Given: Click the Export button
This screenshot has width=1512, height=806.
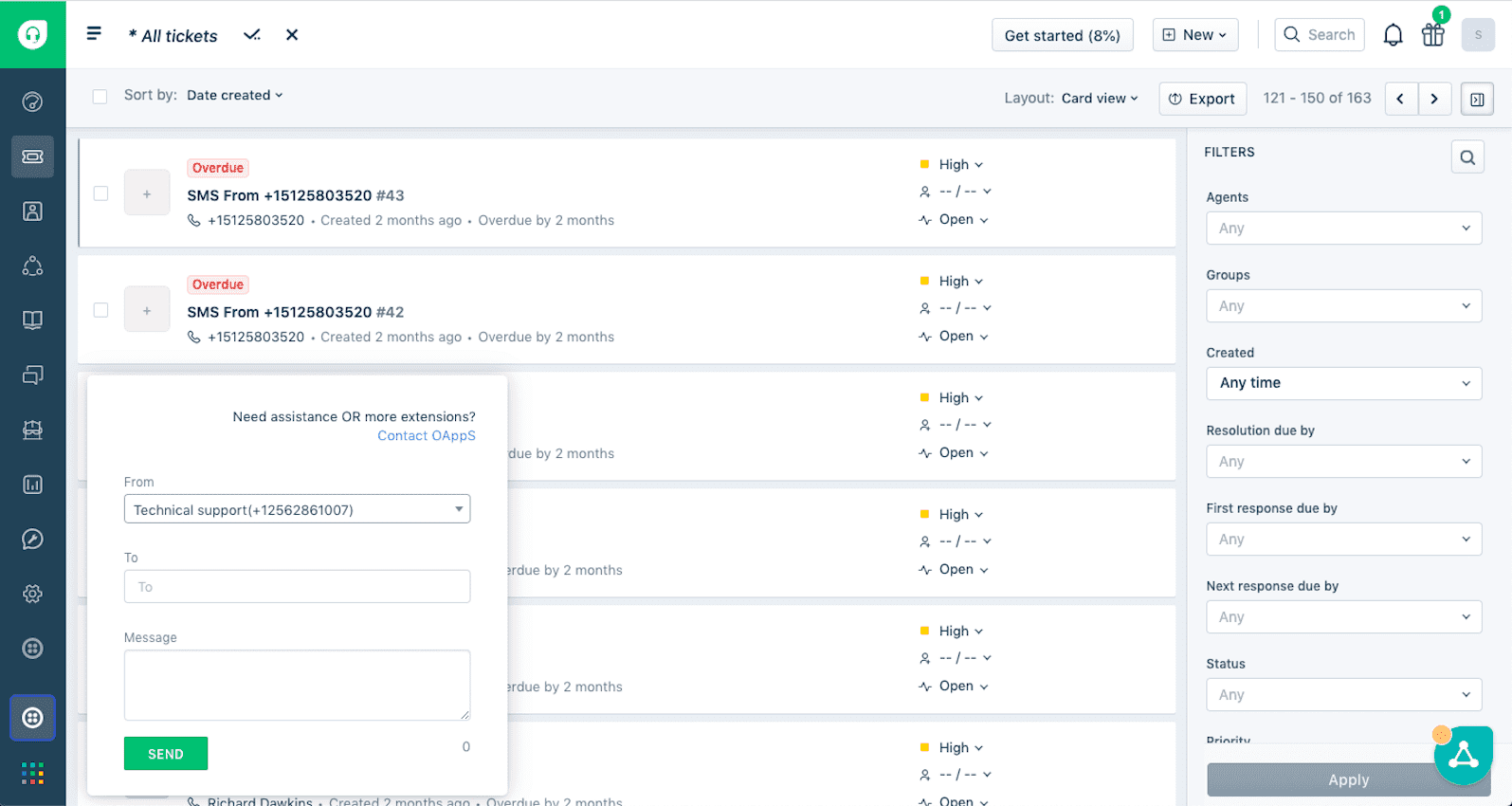Looking at the screenshot, I should click(1203, 99).
